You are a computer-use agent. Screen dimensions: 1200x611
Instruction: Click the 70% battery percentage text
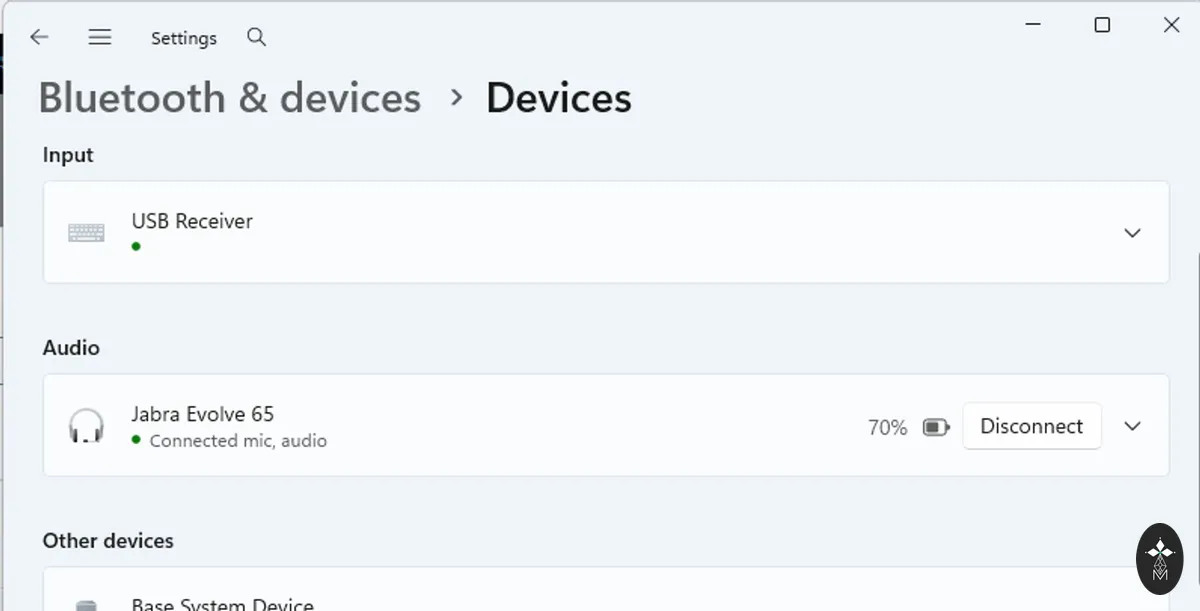tap(888, 428)
